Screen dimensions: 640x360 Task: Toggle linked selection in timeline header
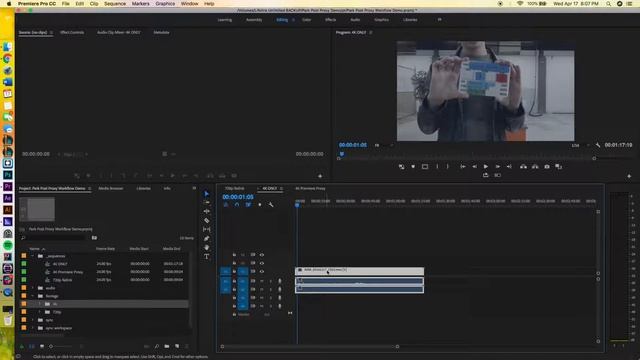click(x=248, y=204)
